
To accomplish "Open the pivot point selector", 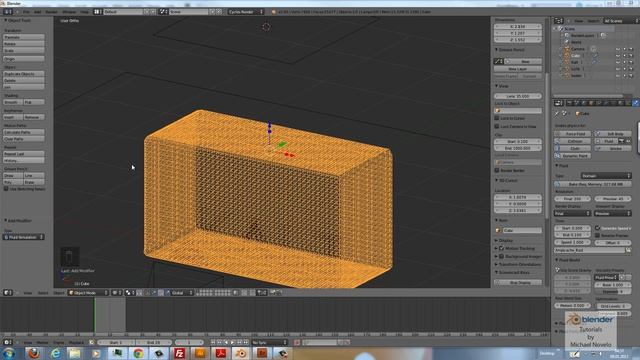I will 130,293.
